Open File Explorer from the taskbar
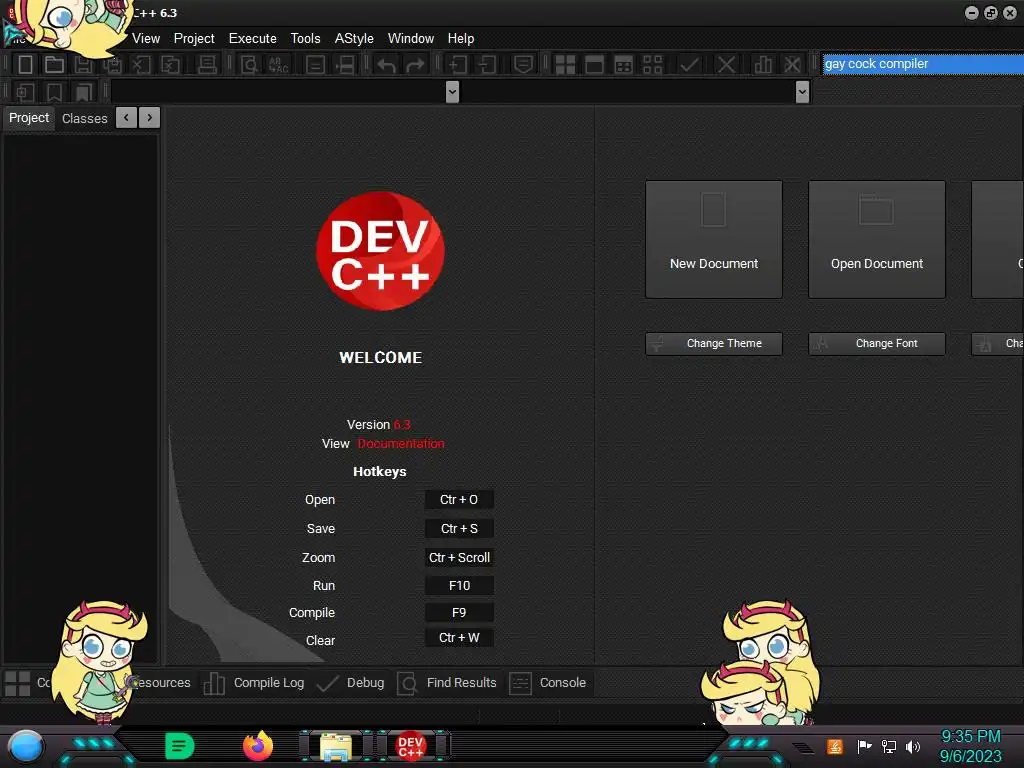 (x=336, y=746)
